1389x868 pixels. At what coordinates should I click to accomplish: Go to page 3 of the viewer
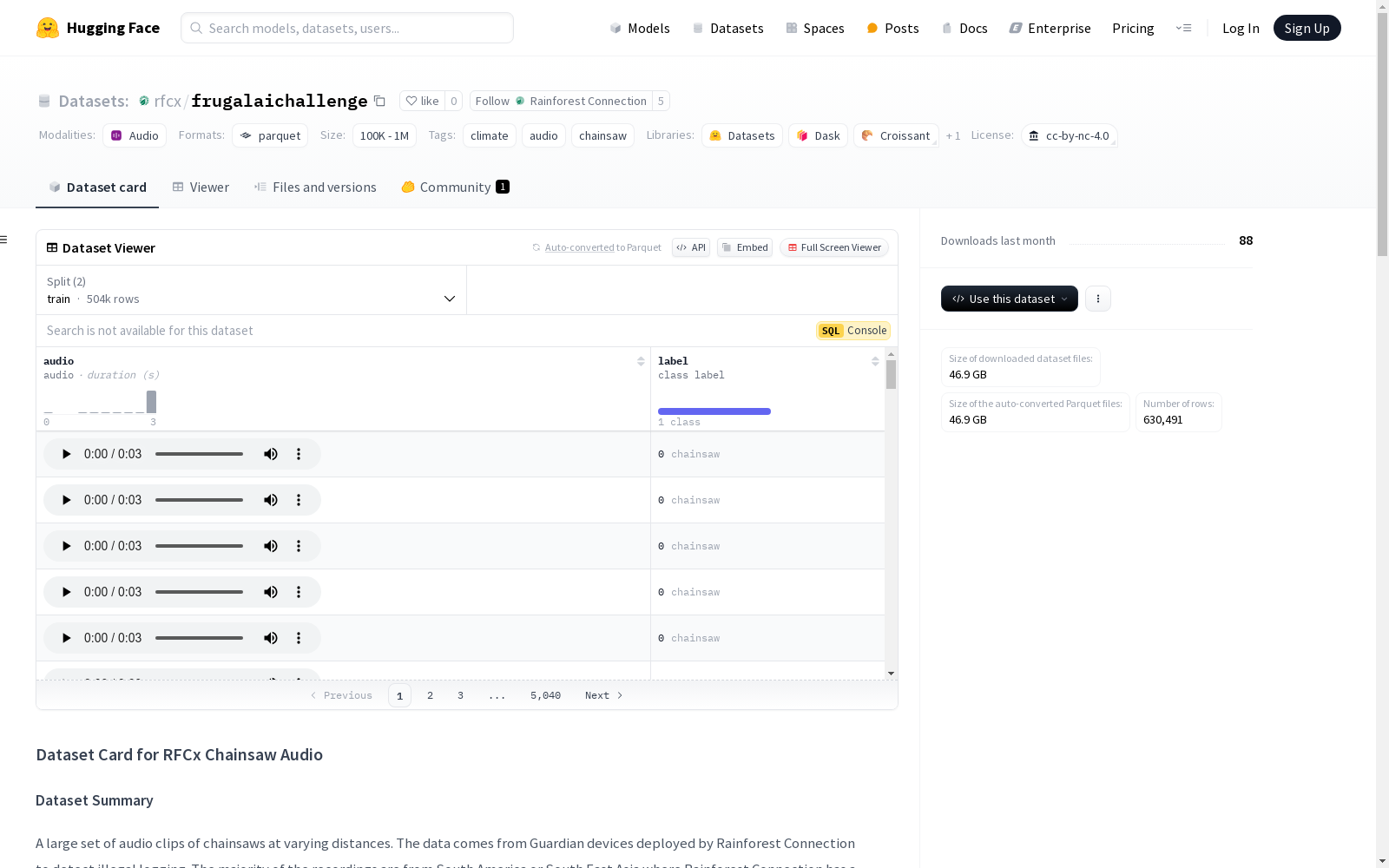point(460,695)
